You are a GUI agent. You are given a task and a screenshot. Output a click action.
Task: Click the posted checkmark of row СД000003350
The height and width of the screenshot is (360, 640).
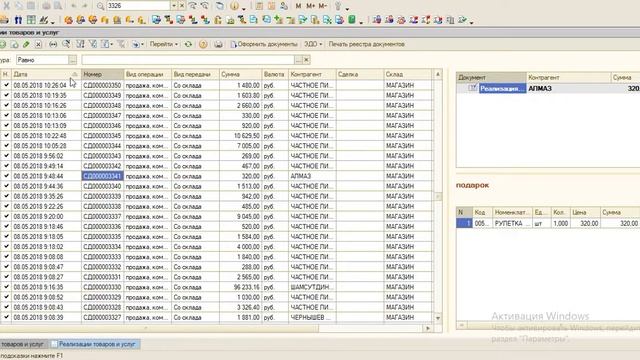[6, 85]
